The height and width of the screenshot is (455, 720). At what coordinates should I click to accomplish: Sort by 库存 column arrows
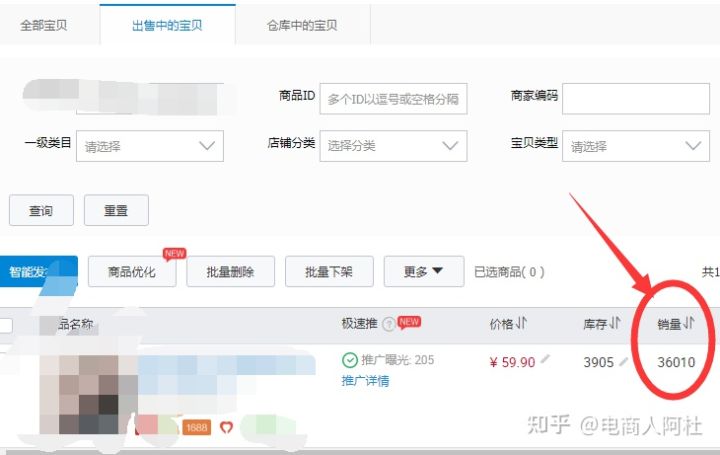point(615,323)
